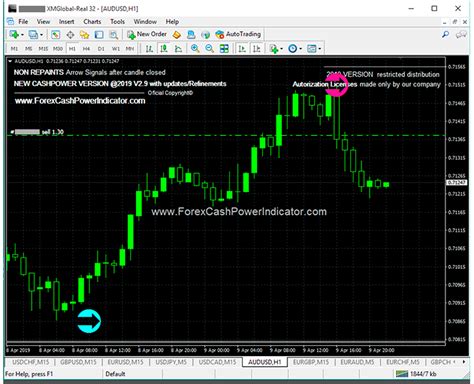Screen dimensions: 474x384
Task: Show the Terminal panel icon
Action: pos(99,35)
